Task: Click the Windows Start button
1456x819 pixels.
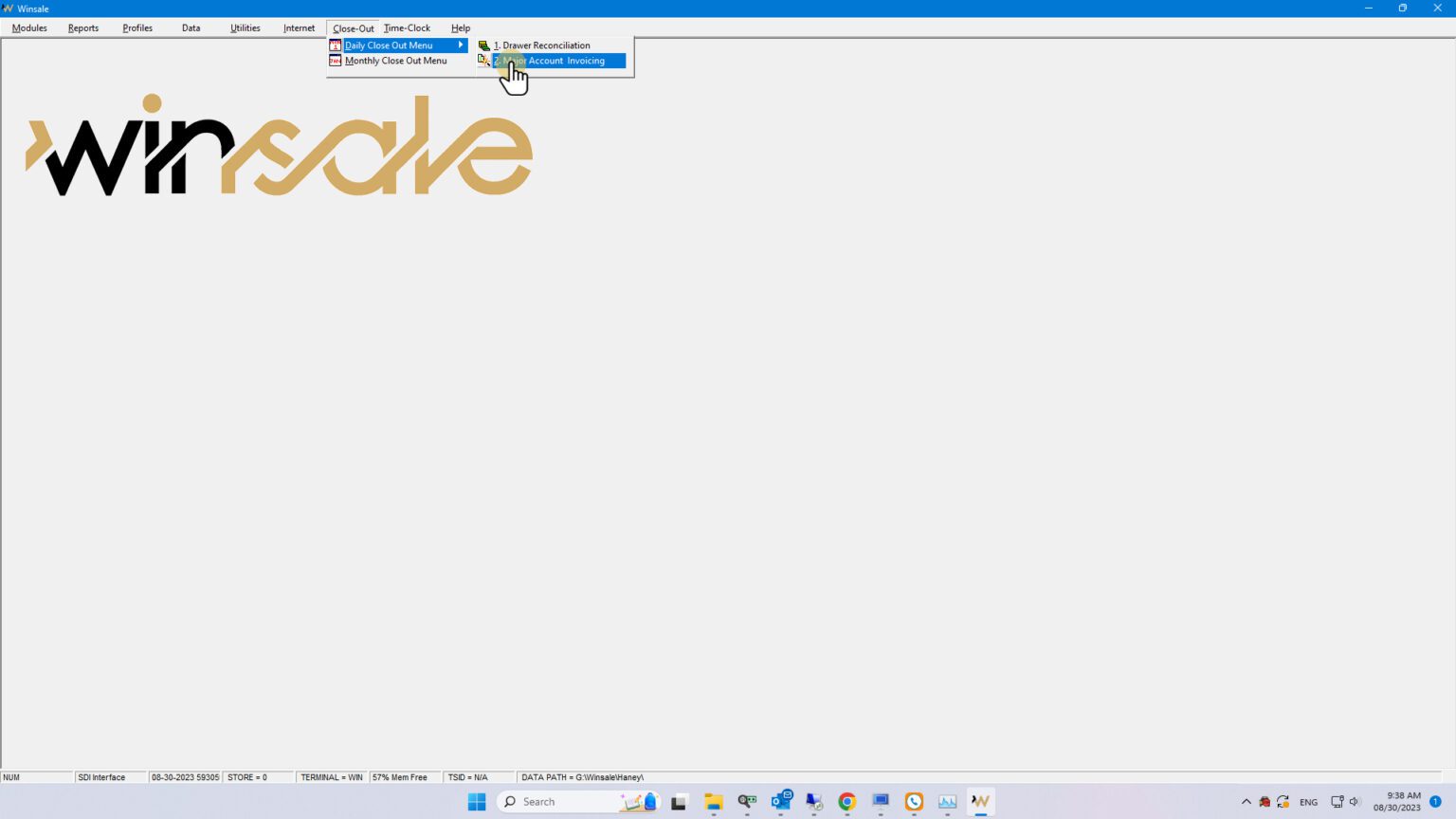Action: click(477, 802)
